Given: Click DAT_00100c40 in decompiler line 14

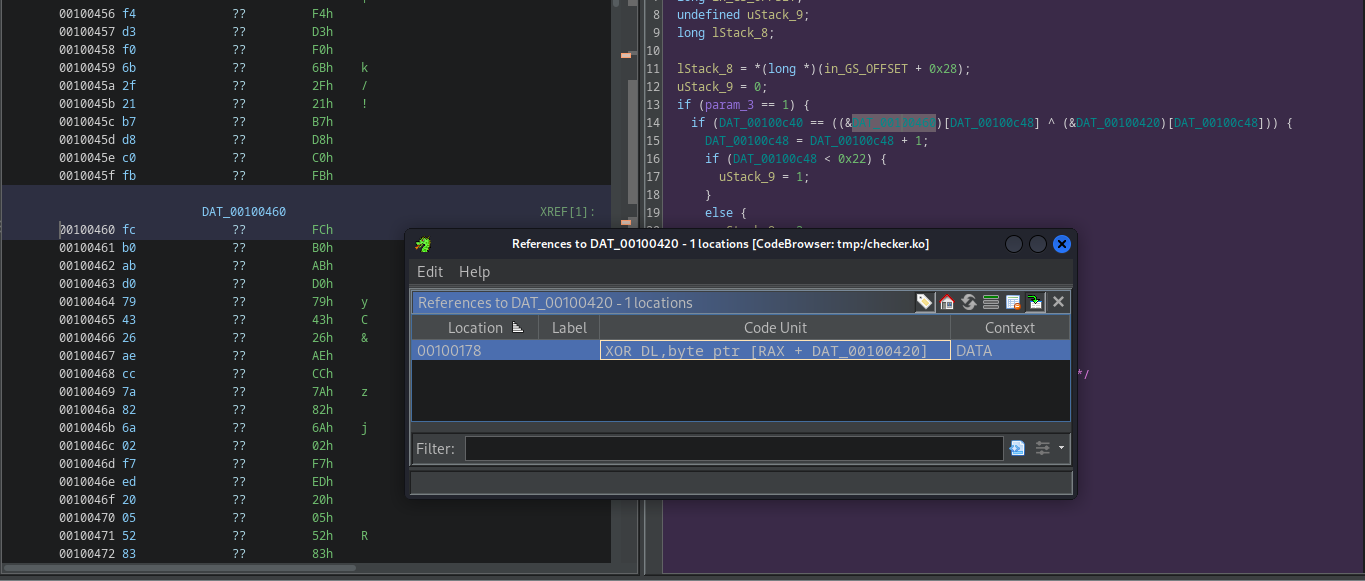Looking at the screenshot, I should [761, 123].
